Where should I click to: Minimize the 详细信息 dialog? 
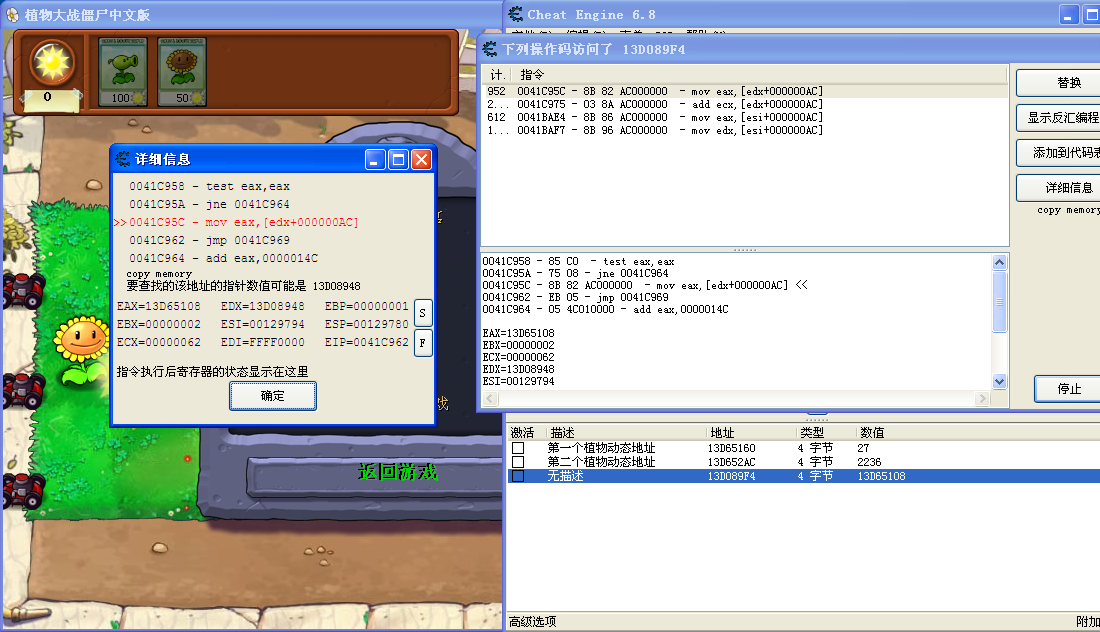click(x=375, y=160)
